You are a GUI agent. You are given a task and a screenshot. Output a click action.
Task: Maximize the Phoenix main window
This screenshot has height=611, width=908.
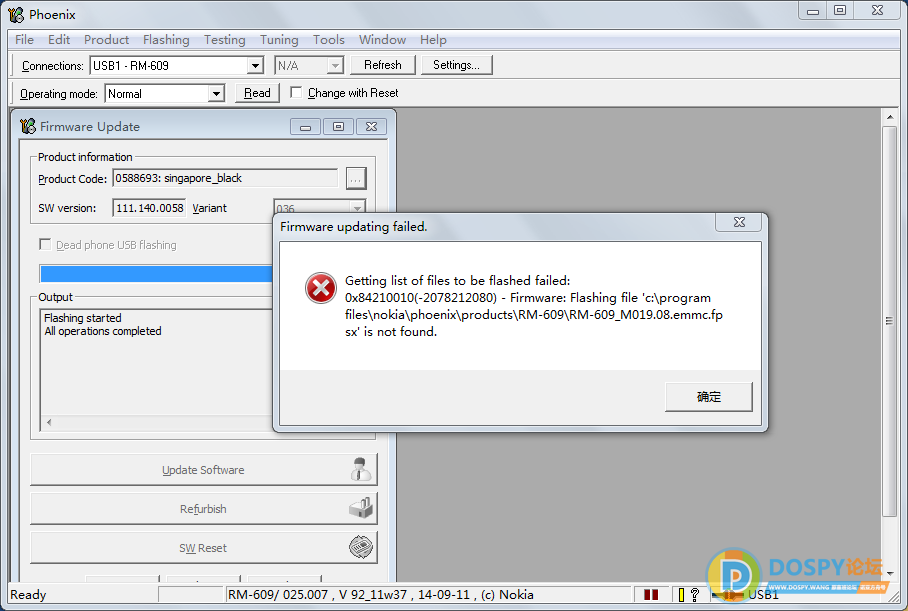click(x=840, y=11)
